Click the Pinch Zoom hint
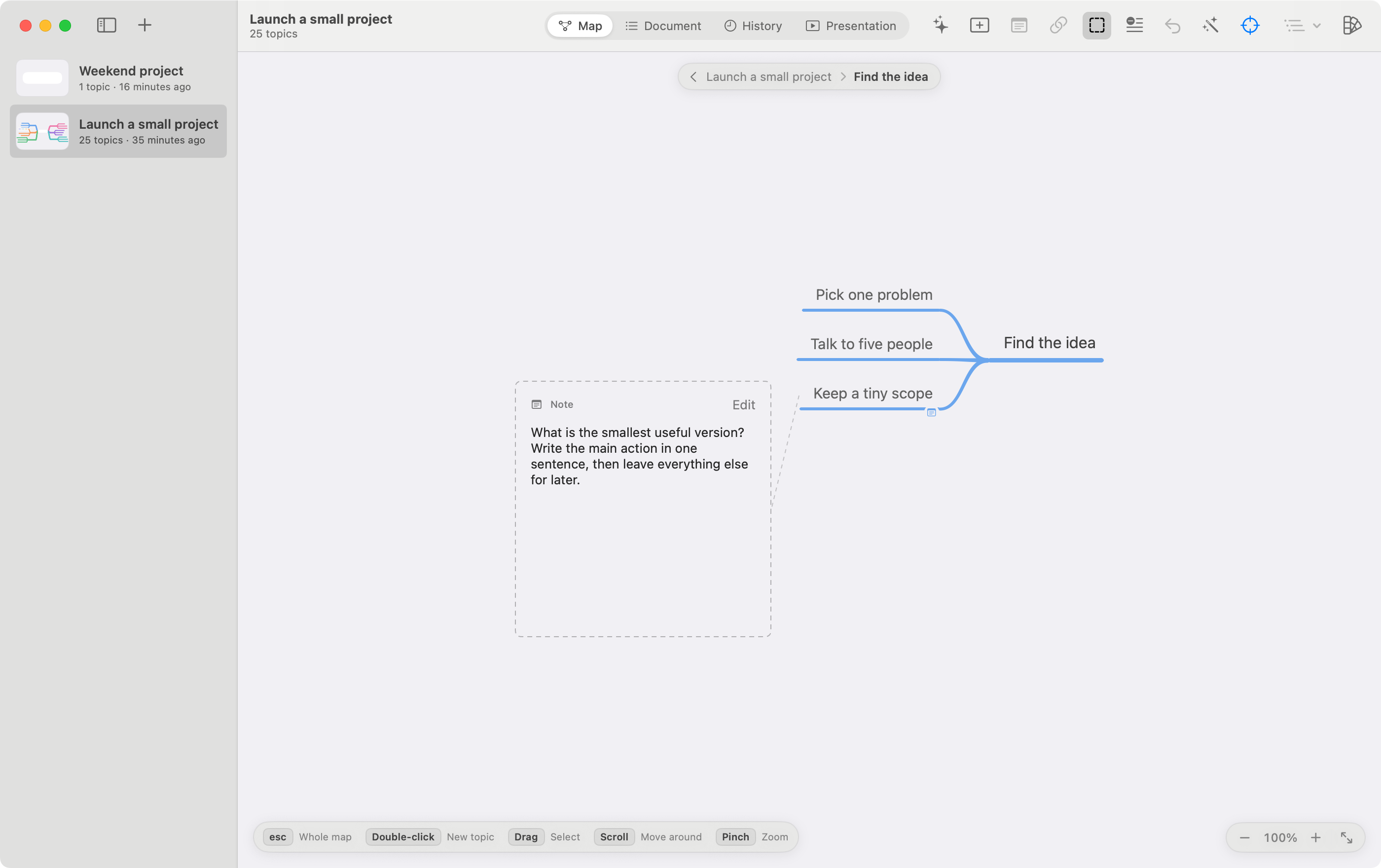Image resolution: width=1381 pixels, height=868 pixels. [x=752, y=837]
